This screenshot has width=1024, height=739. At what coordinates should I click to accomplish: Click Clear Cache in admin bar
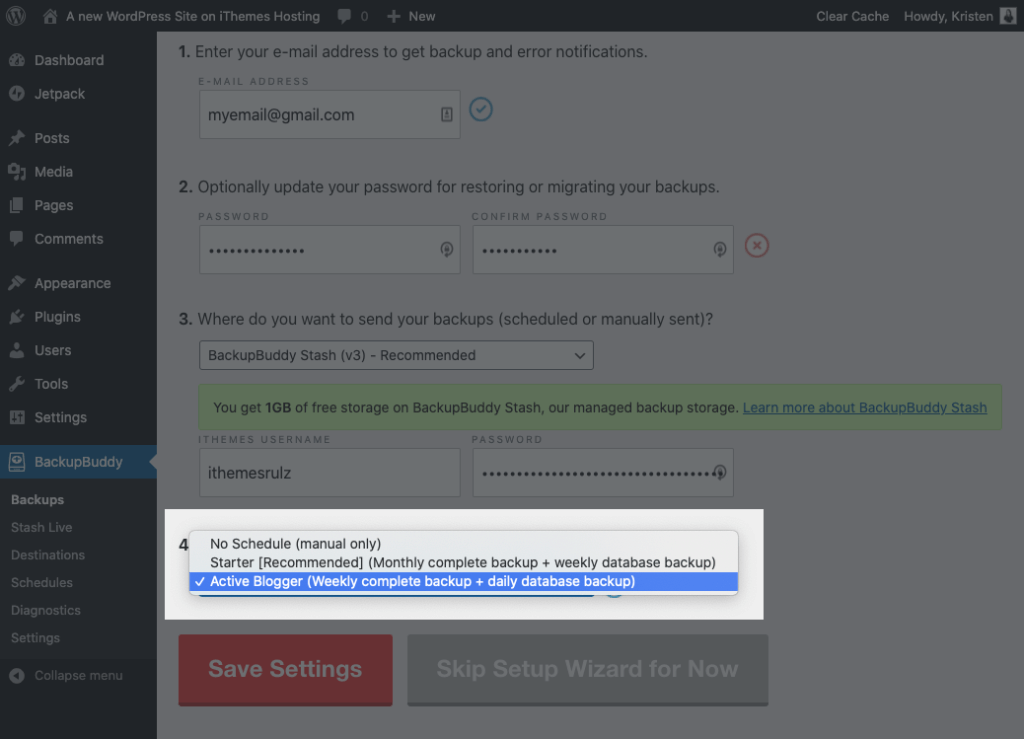pyautogui.click(x=852, y=16)
